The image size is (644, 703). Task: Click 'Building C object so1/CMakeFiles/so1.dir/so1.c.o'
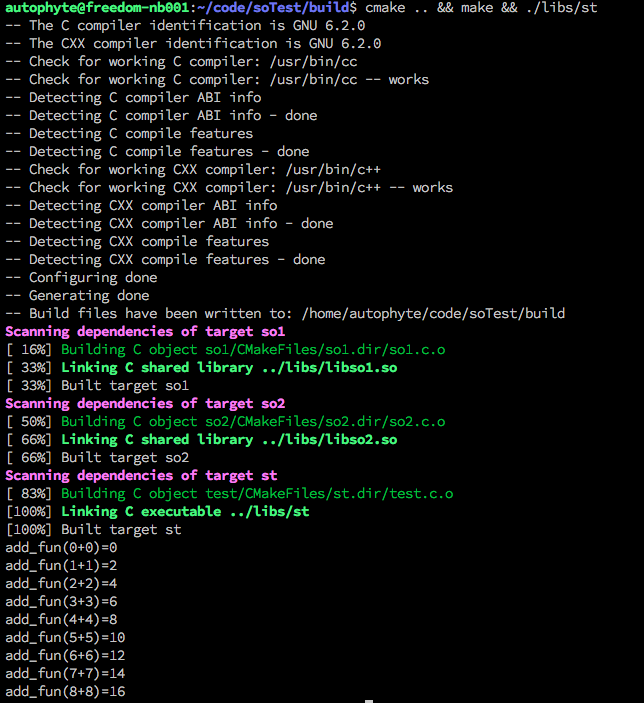(x=253, y=350)
